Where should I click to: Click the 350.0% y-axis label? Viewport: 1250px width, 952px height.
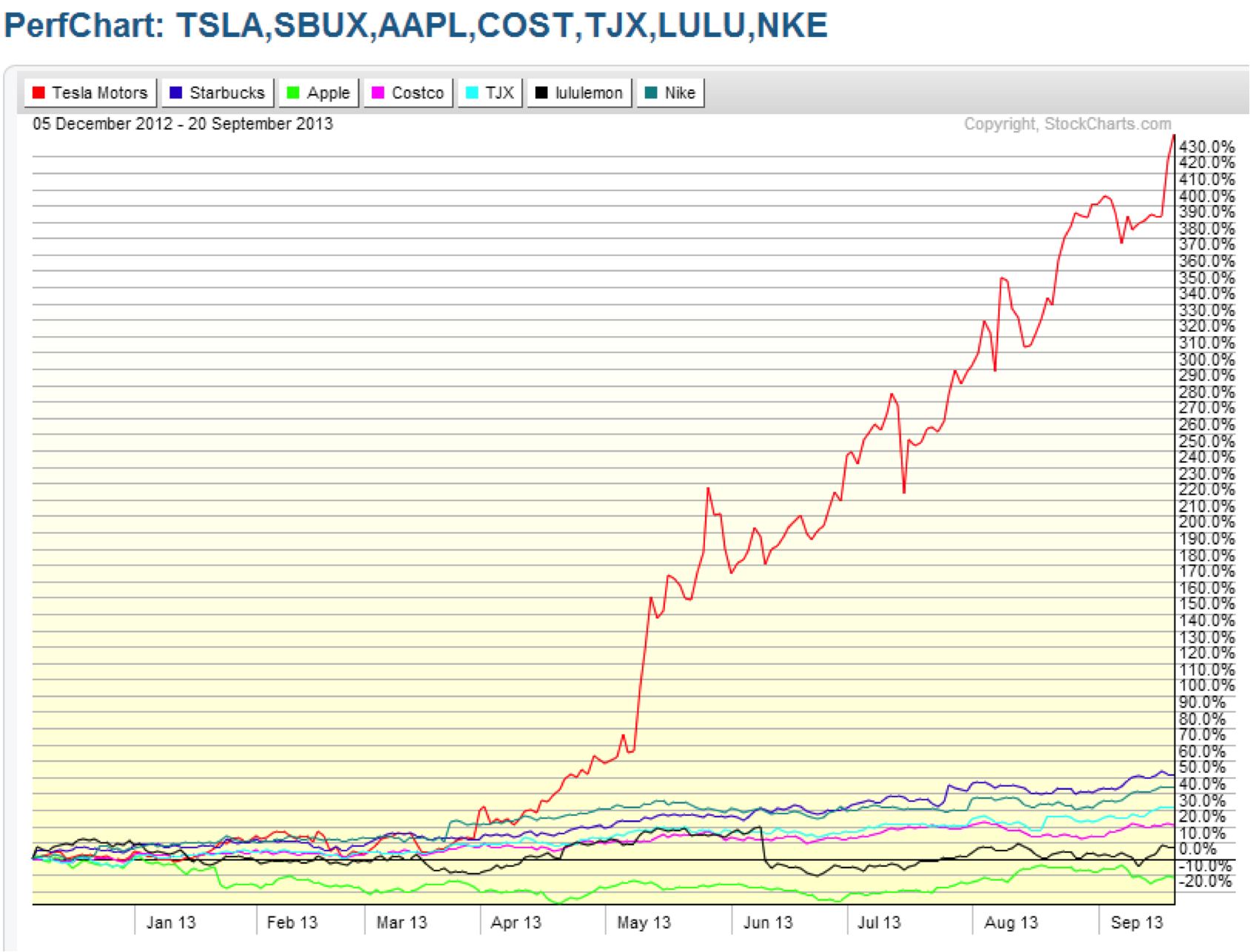pyautogui.click(x=1207, y=278)
